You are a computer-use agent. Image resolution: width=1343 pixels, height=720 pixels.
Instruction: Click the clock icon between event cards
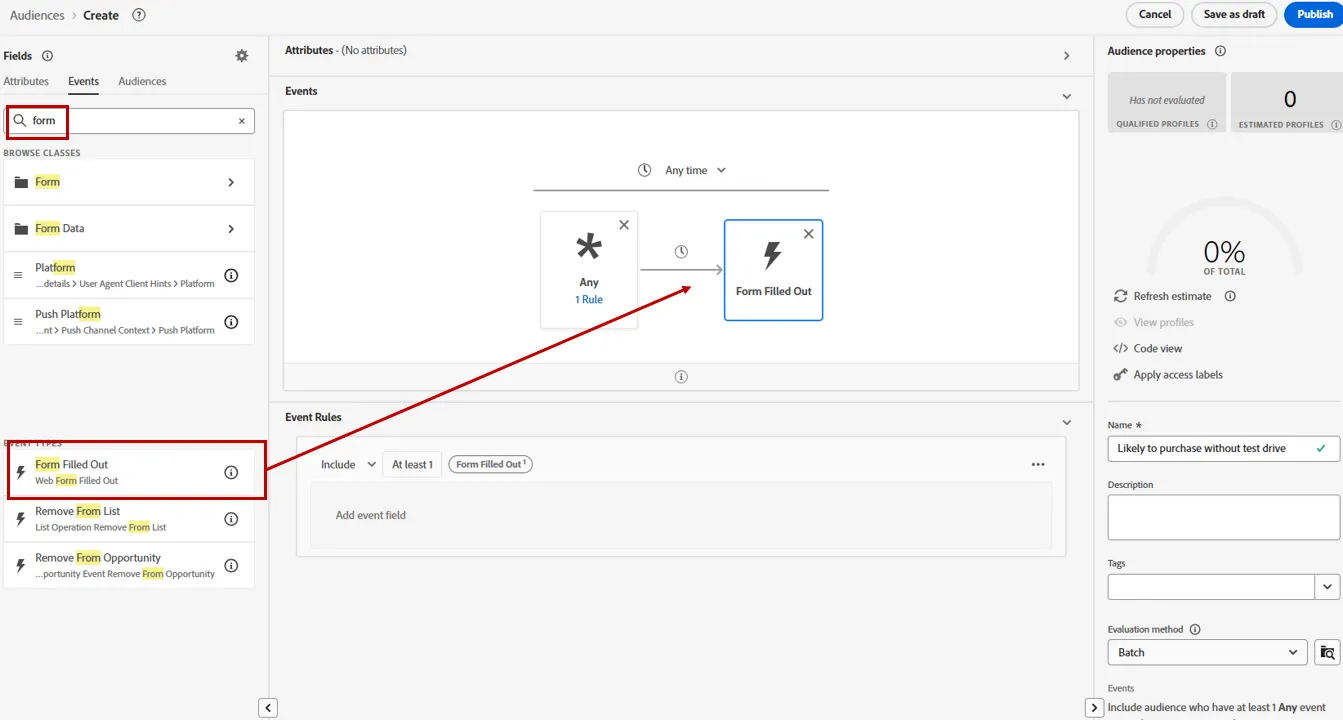(x=681, y=252)
